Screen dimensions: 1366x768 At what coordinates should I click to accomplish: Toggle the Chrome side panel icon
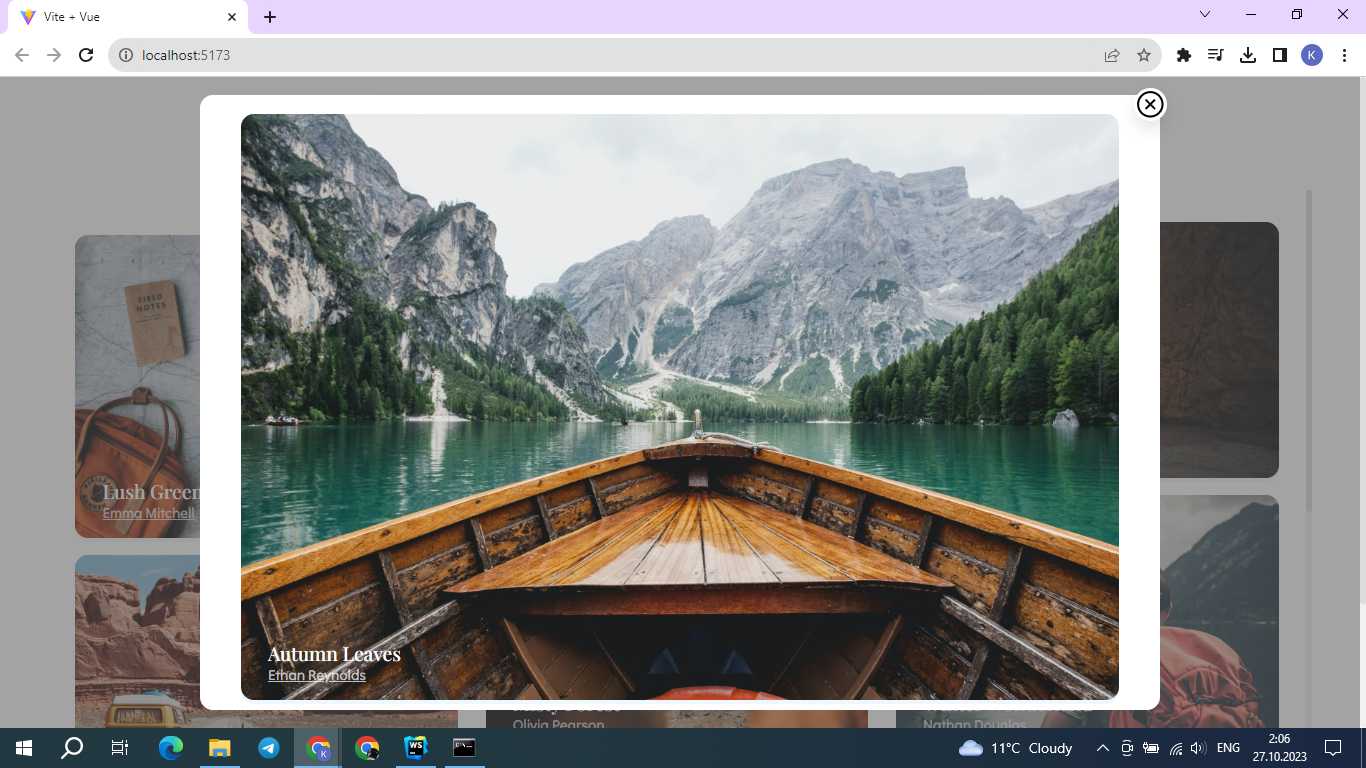1279,55
